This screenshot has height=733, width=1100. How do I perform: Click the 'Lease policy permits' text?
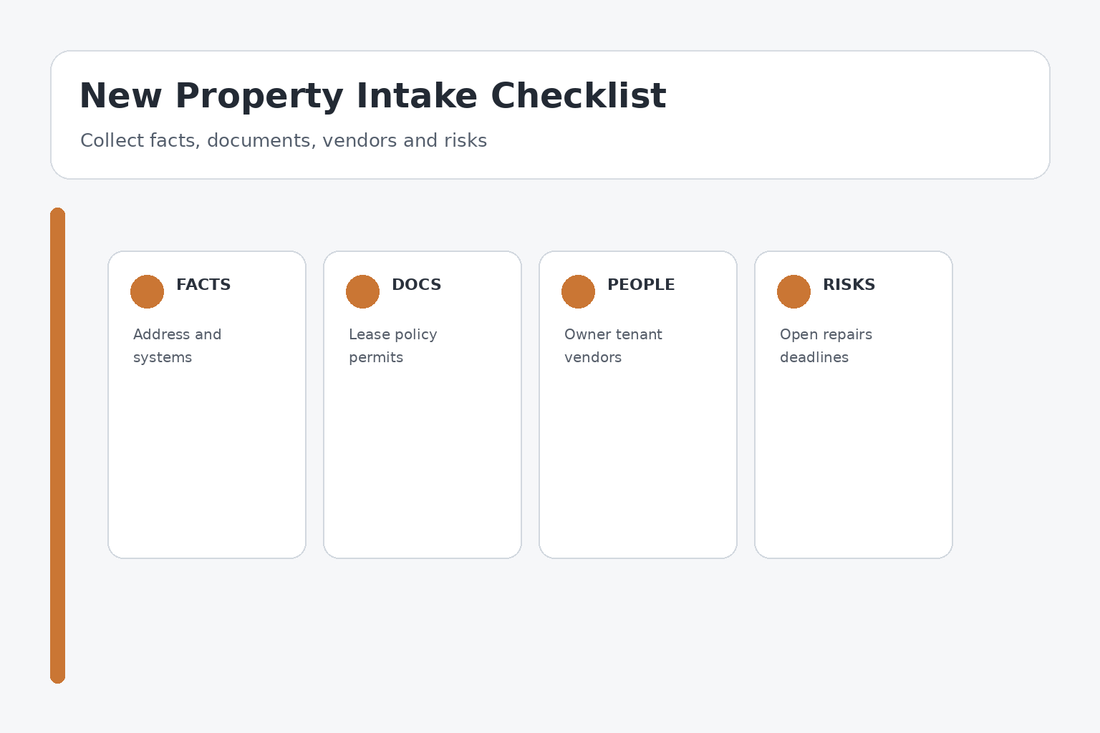click(393, 346)
